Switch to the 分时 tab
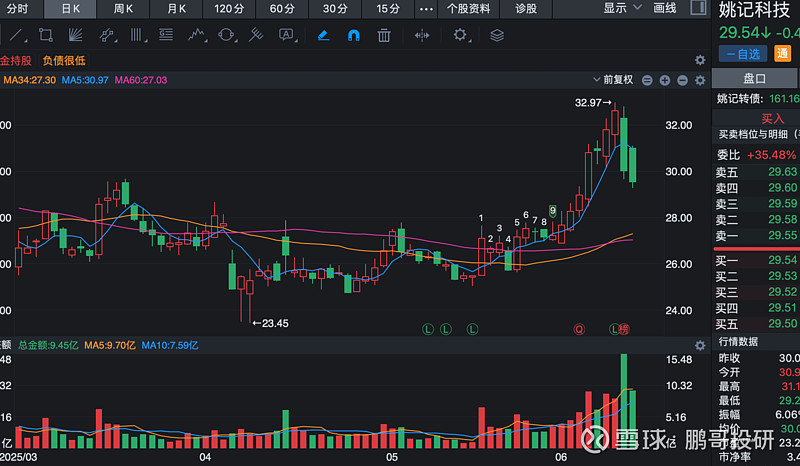The width and height of the screenshot is (800, 466). click(x=18, y=9)
